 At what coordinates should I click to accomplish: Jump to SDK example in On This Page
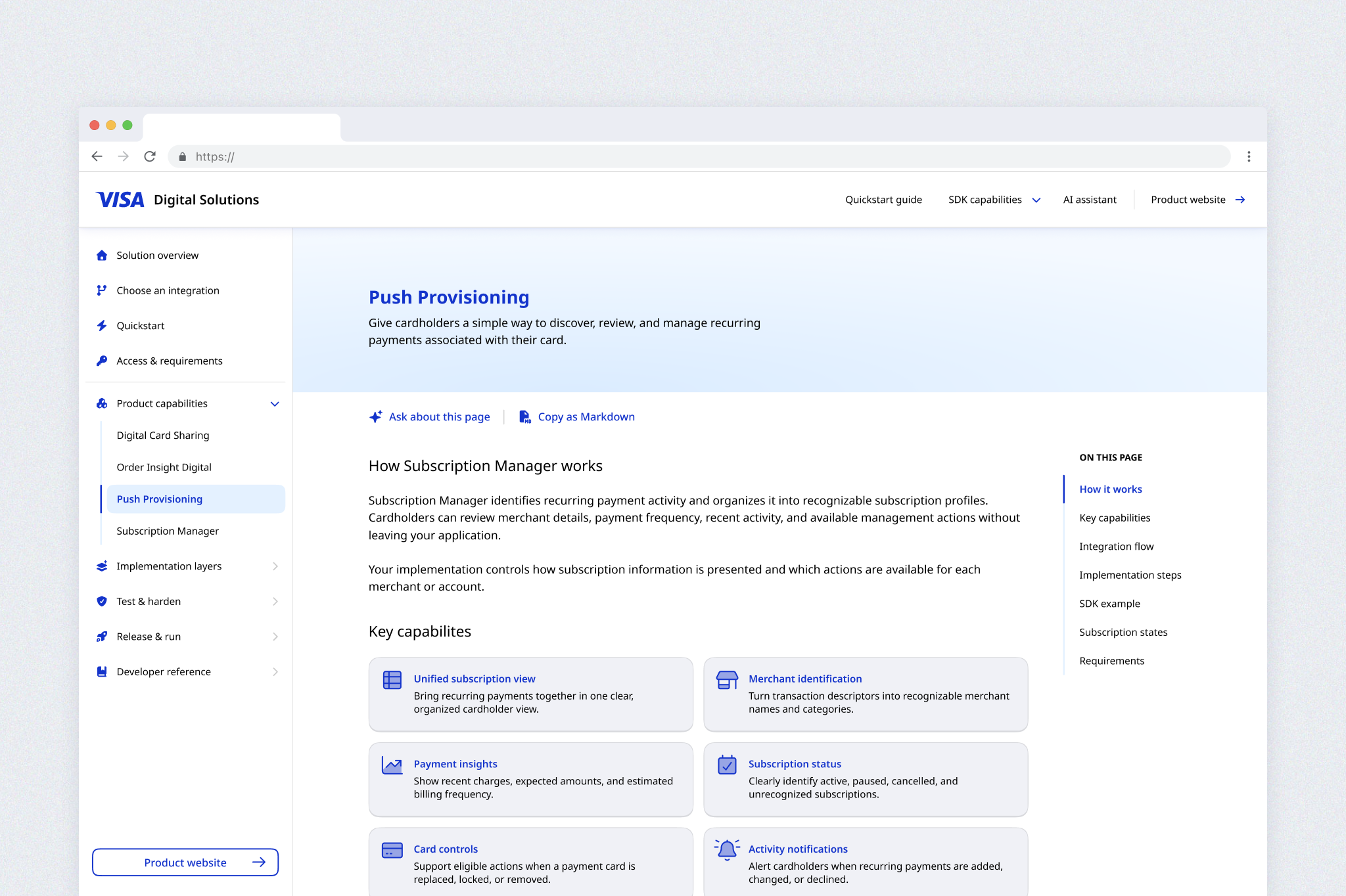(x=1109, y=604)
